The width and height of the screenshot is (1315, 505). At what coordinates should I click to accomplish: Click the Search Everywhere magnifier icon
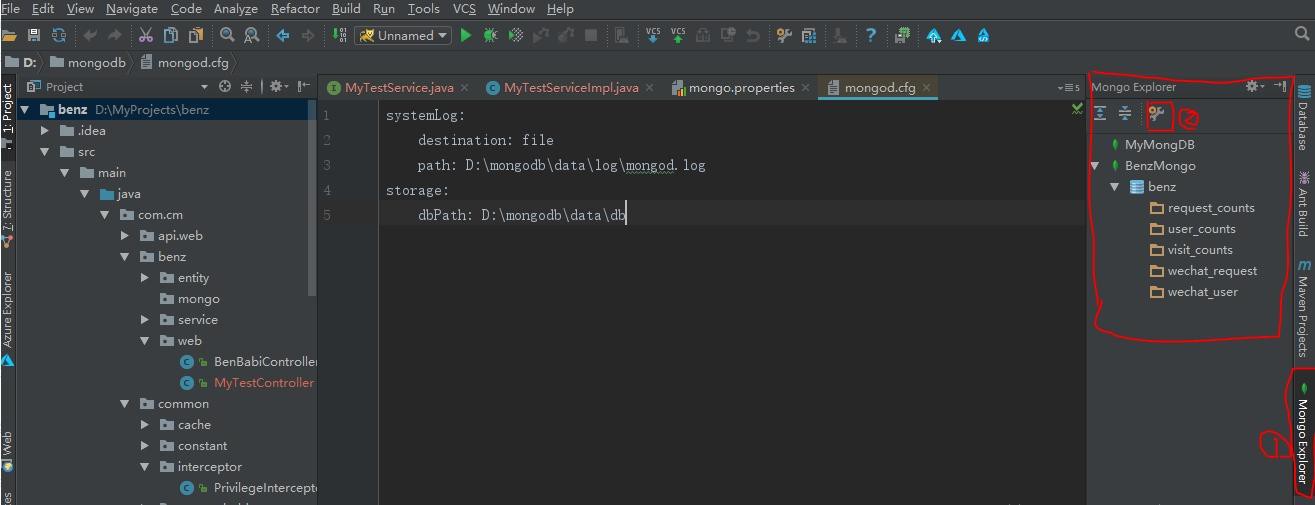point(1301,34)
